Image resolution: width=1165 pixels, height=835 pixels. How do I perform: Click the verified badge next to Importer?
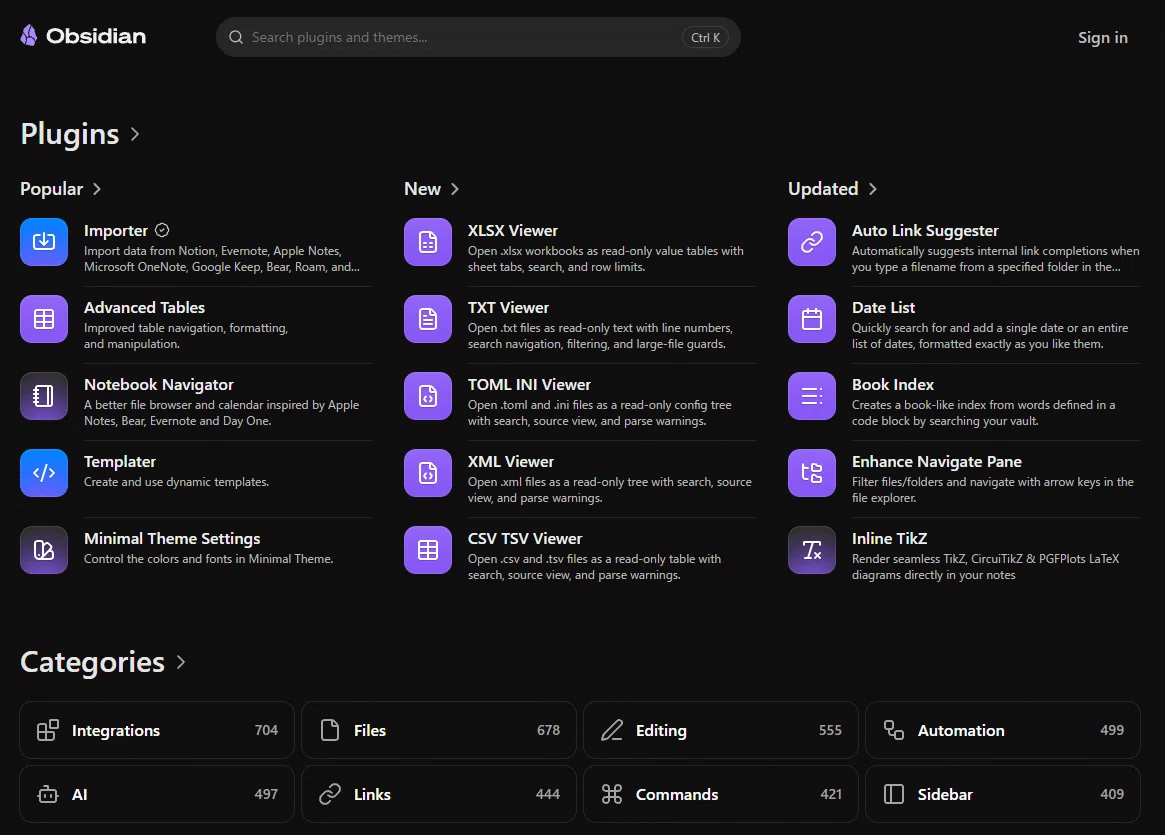point(162,230)
